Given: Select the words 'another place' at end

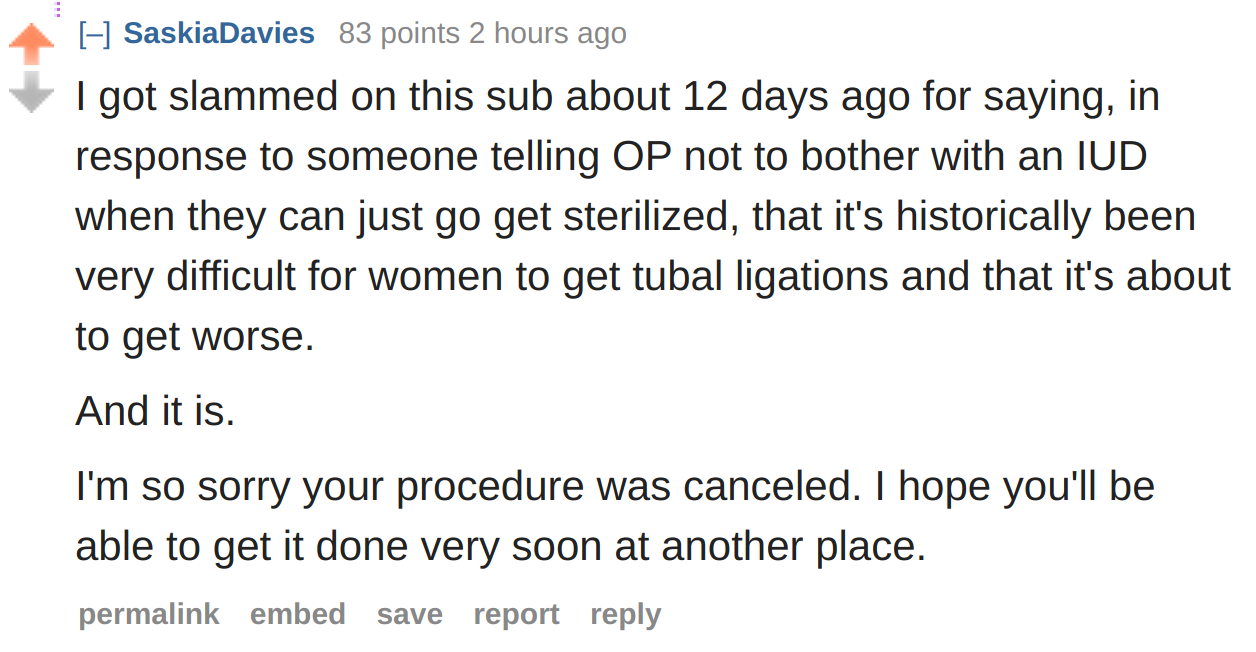Looking at the screenshot, I should 788,547.
